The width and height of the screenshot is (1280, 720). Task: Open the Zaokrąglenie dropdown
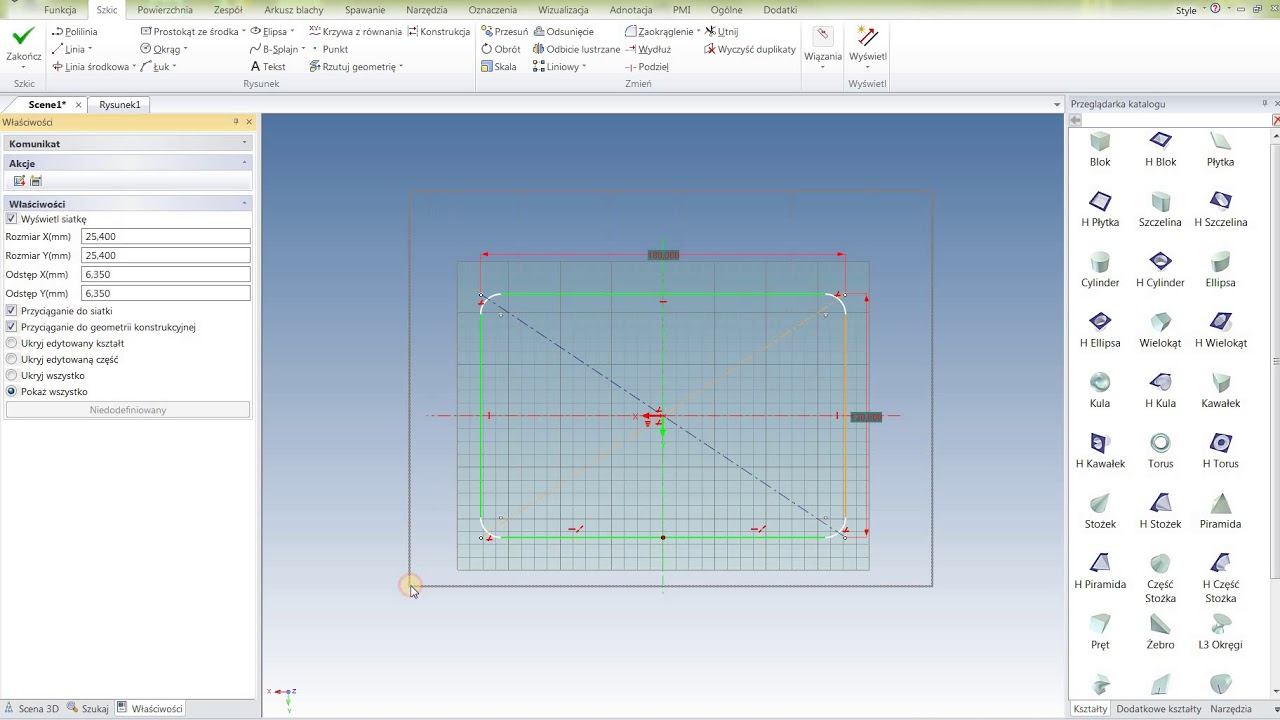point(698,32)
